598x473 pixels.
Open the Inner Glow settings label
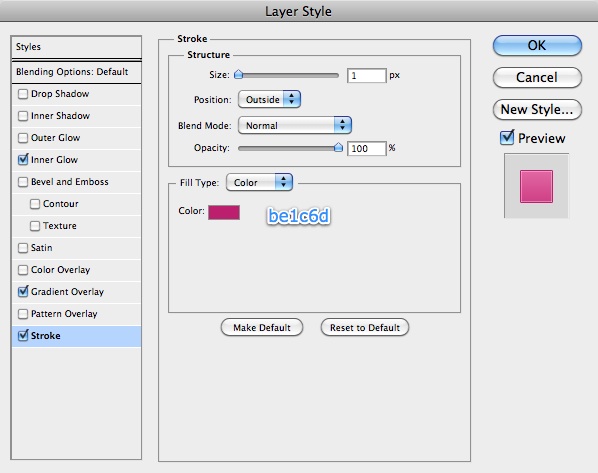coord(54,160)
